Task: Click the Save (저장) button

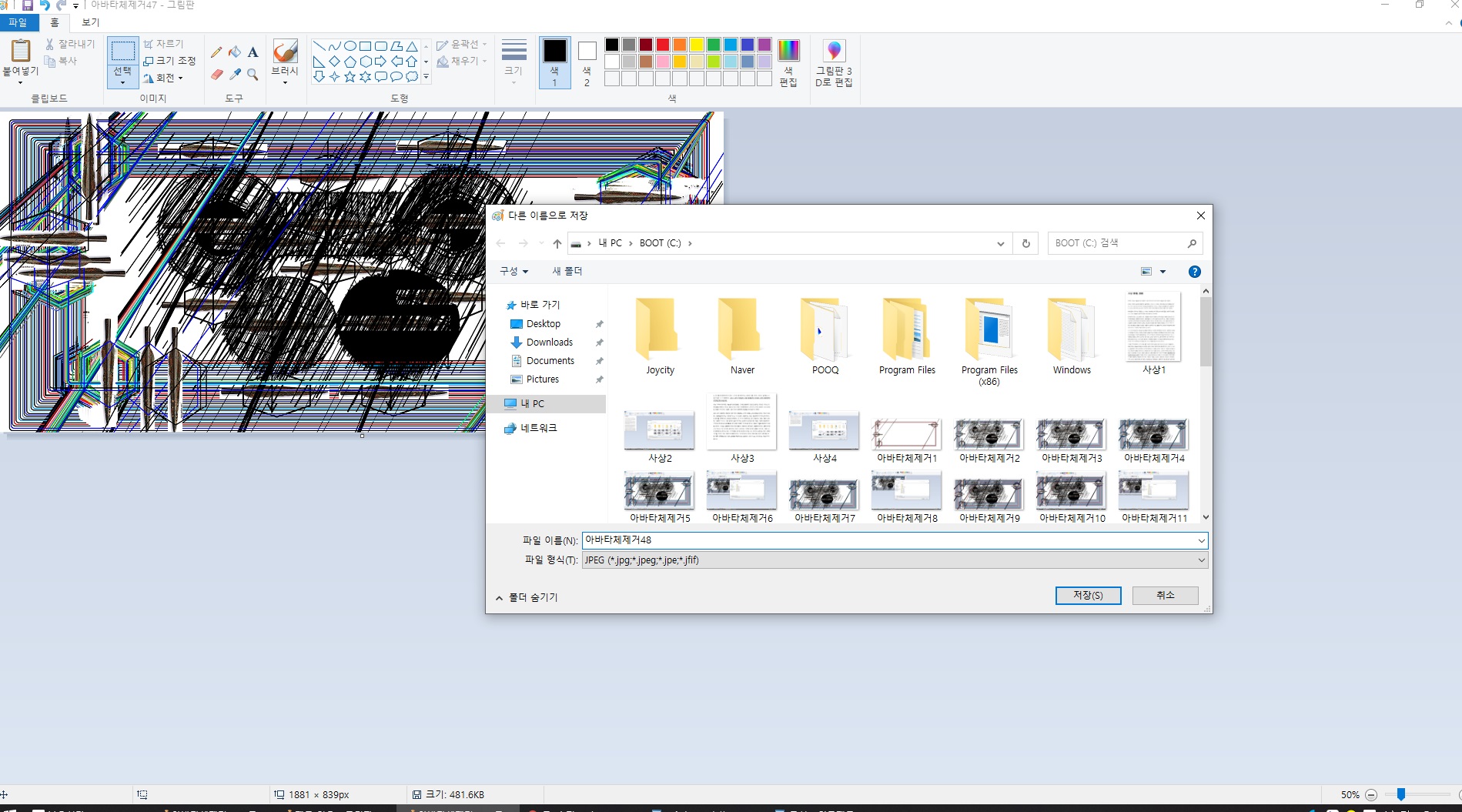Action: [x=1088, y=595]
